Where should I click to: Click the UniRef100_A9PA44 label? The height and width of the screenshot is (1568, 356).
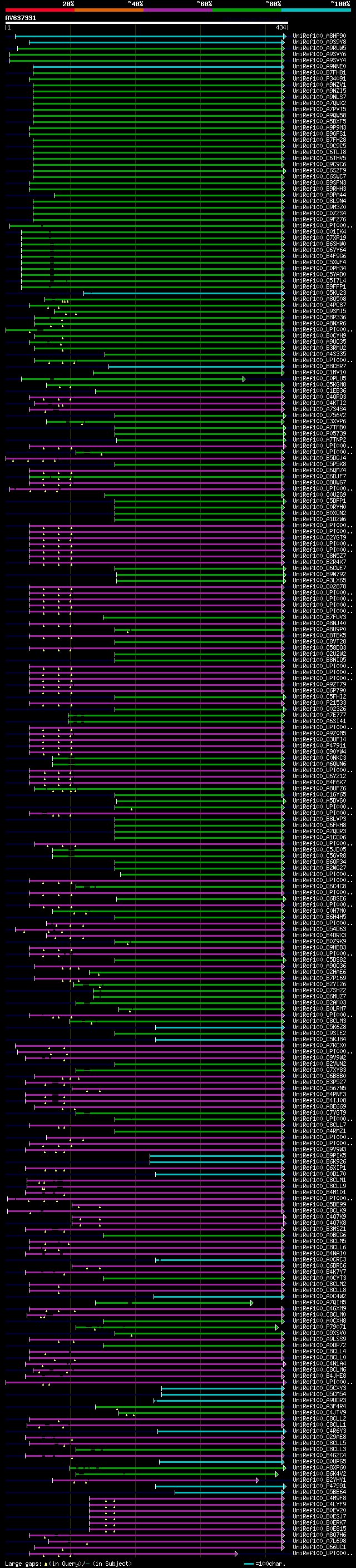[319, 195]
